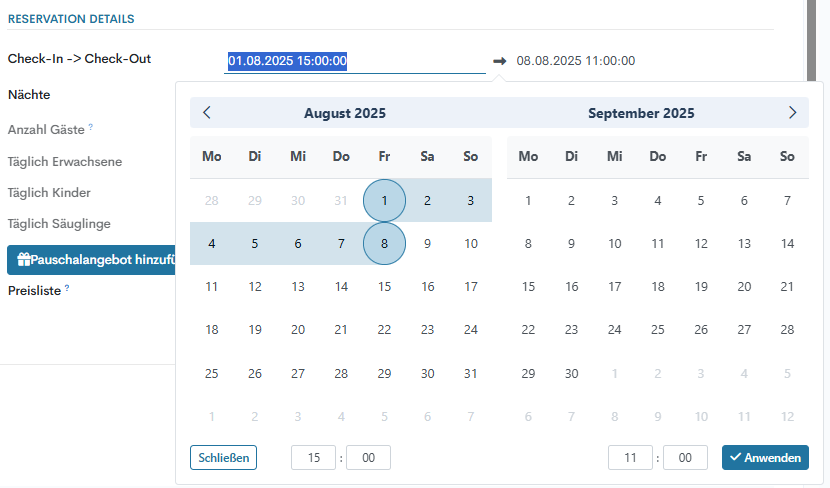Select August 8 in the calendar
The image size is (830, 488).
tap(384, 243)
